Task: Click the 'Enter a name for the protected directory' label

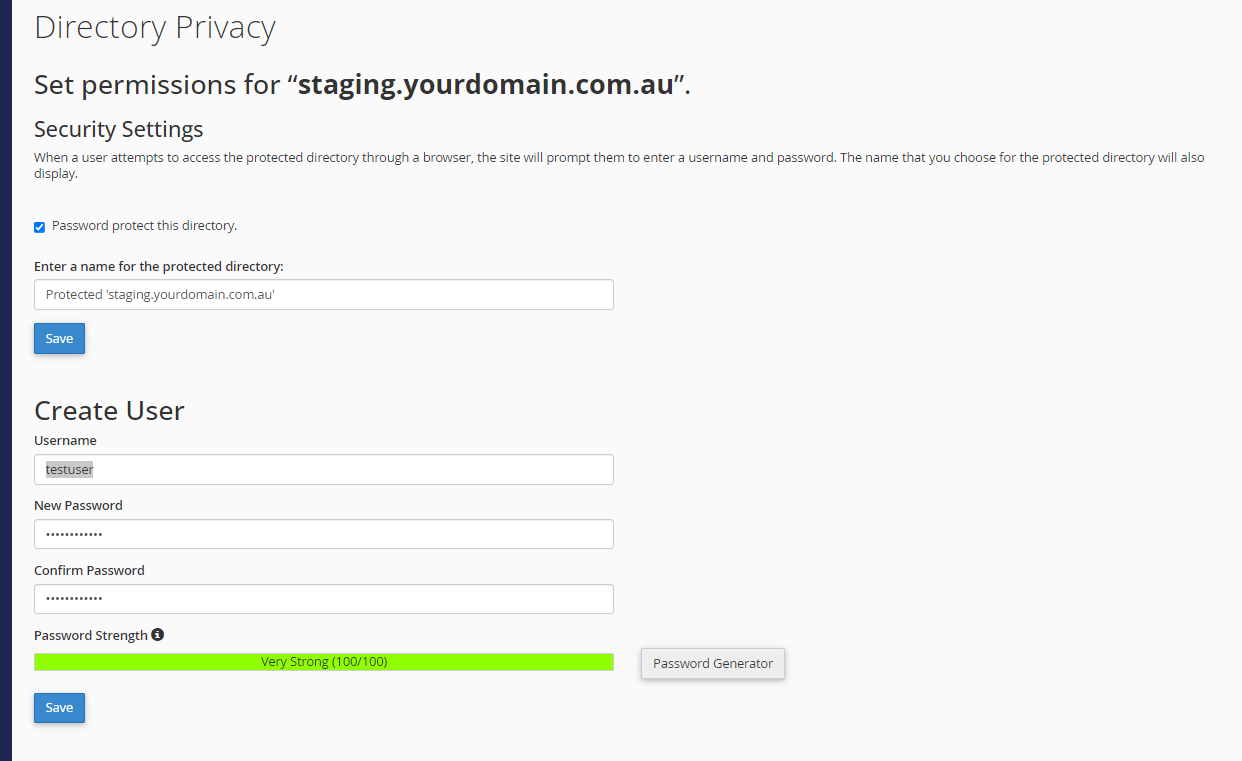Action: [x=159, y=267]
